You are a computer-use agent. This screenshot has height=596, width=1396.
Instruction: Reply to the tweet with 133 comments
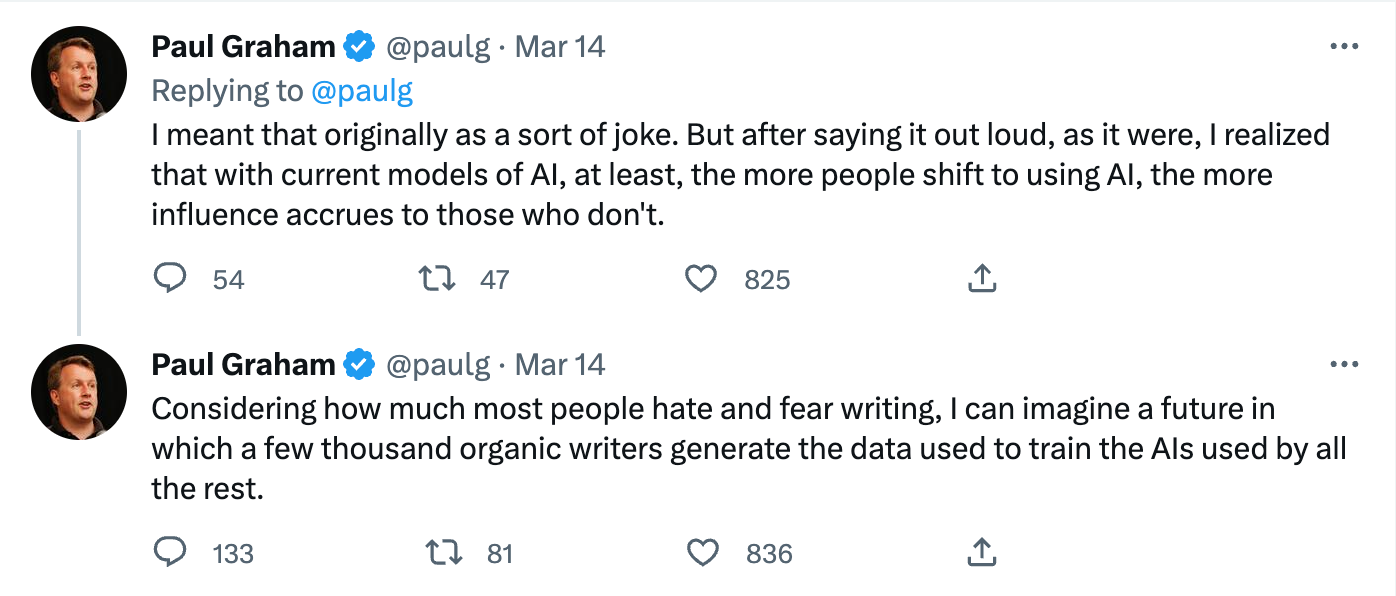tap(171, 552)
